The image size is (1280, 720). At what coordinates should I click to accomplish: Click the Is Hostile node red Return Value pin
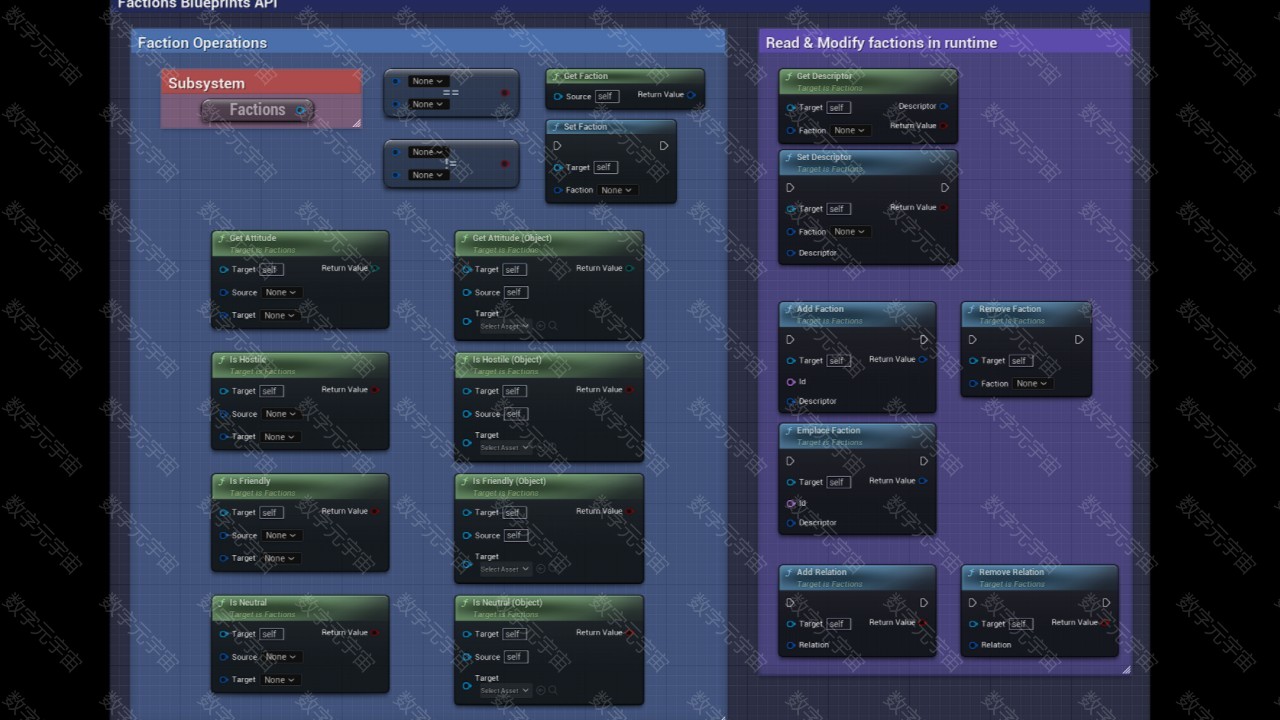(376, 390)
